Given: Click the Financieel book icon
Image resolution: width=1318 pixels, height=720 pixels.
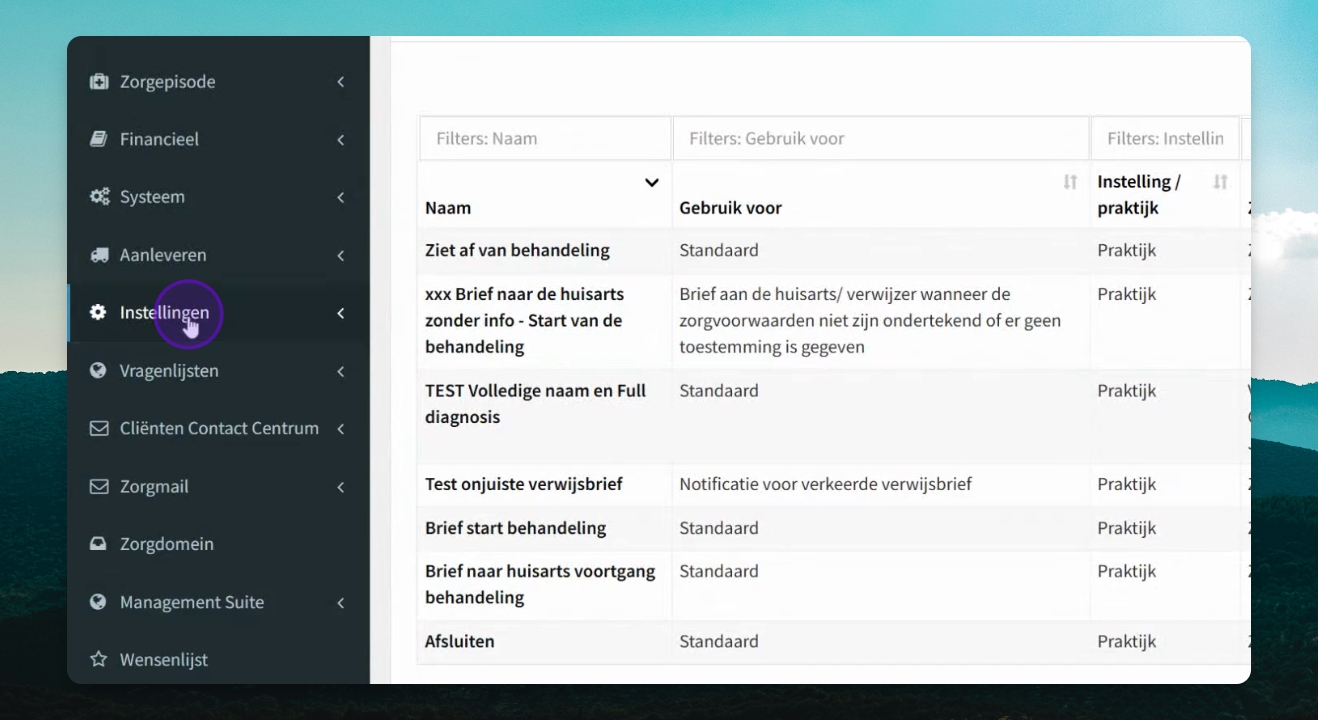Looking at the screenshot, I should tap(98, 139).
